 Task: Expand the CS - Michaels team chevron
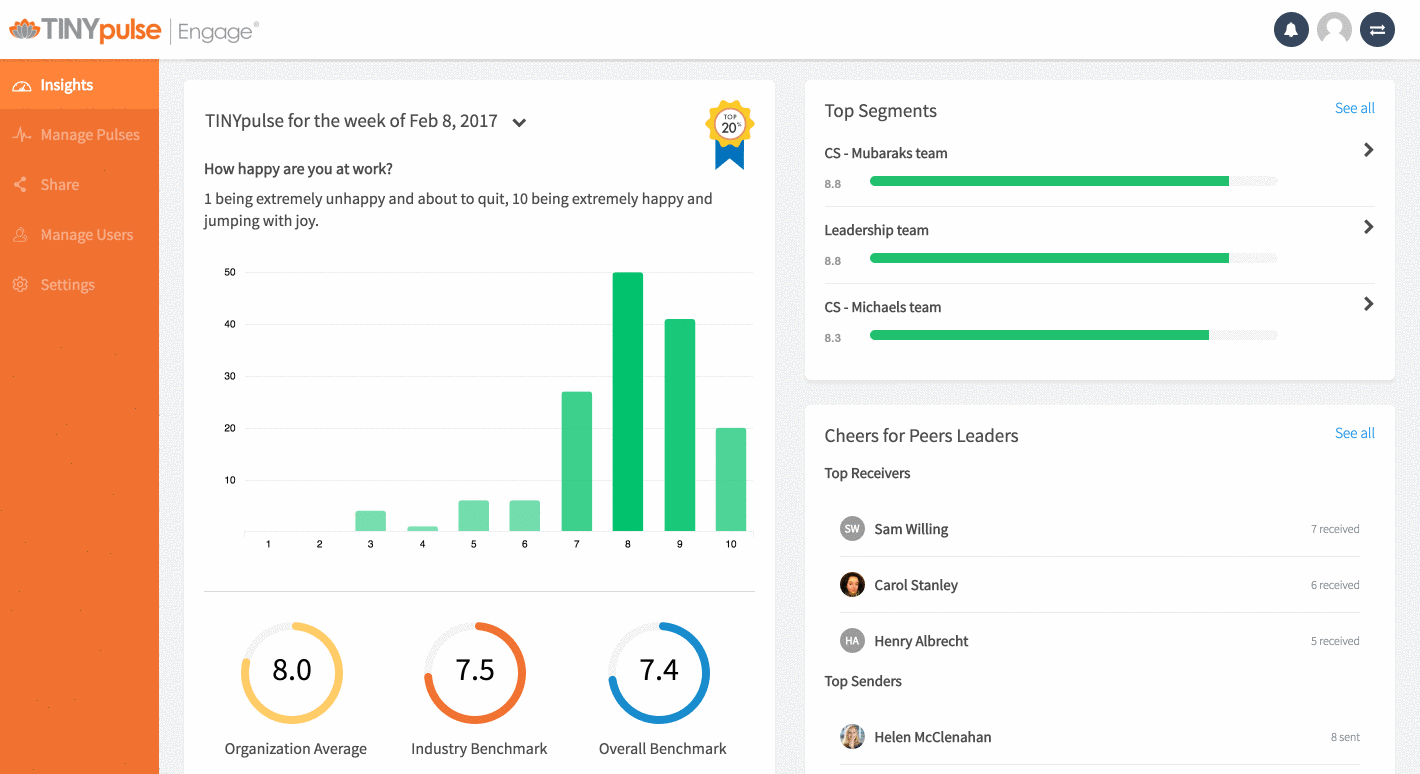tap(1369, 304)
